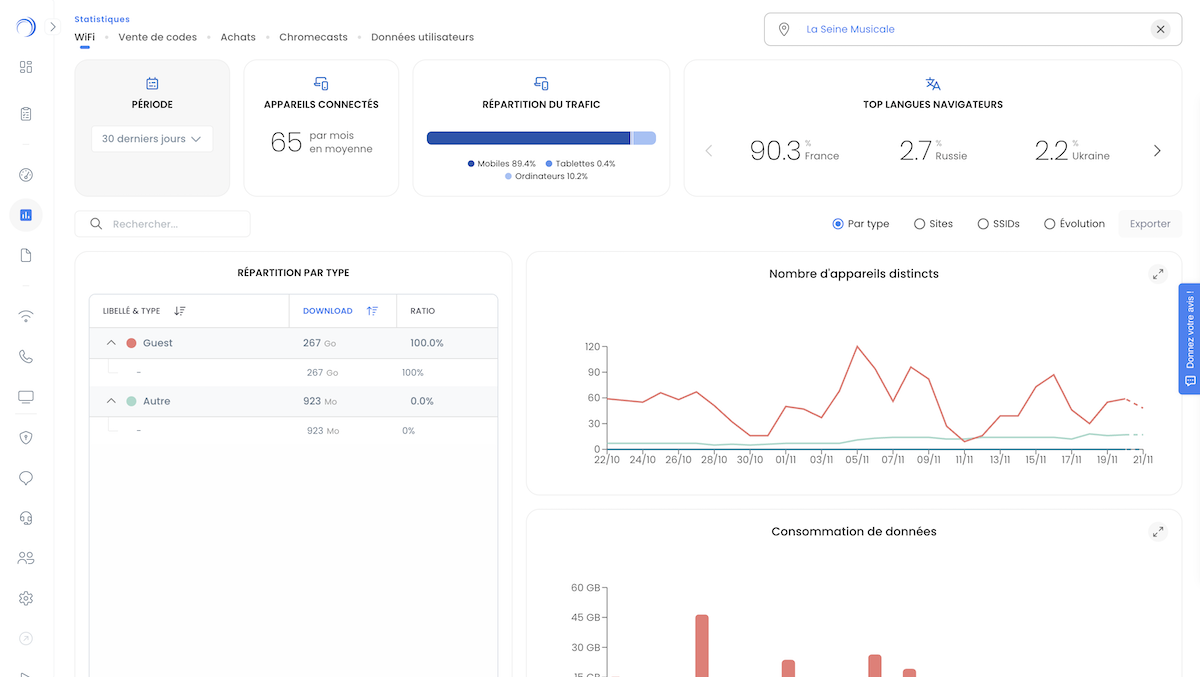
Task: Expand the distinct devices chart fullscreen
Action: tap(1157, 274)
